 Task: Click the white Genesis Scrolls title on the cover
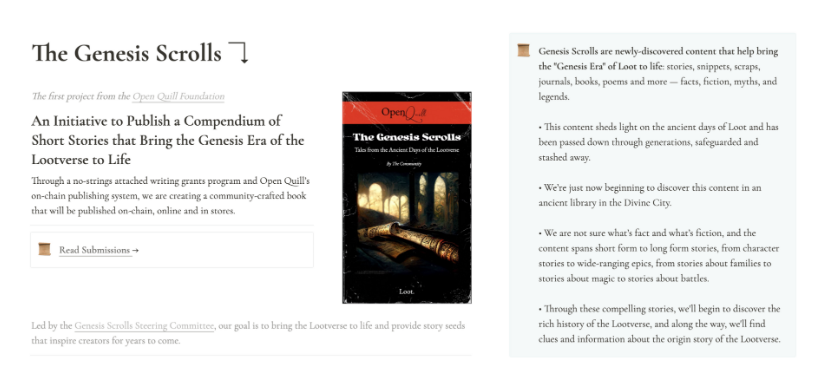click(x=406, y=137)
